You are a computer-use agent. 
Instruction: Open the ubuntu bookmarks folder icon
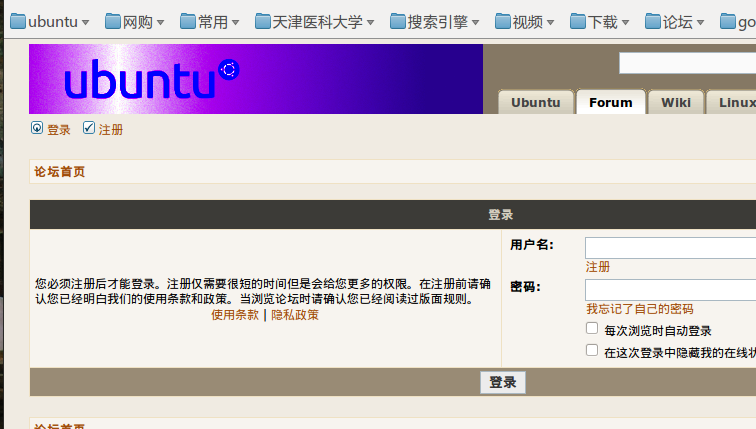pos(18,22)
